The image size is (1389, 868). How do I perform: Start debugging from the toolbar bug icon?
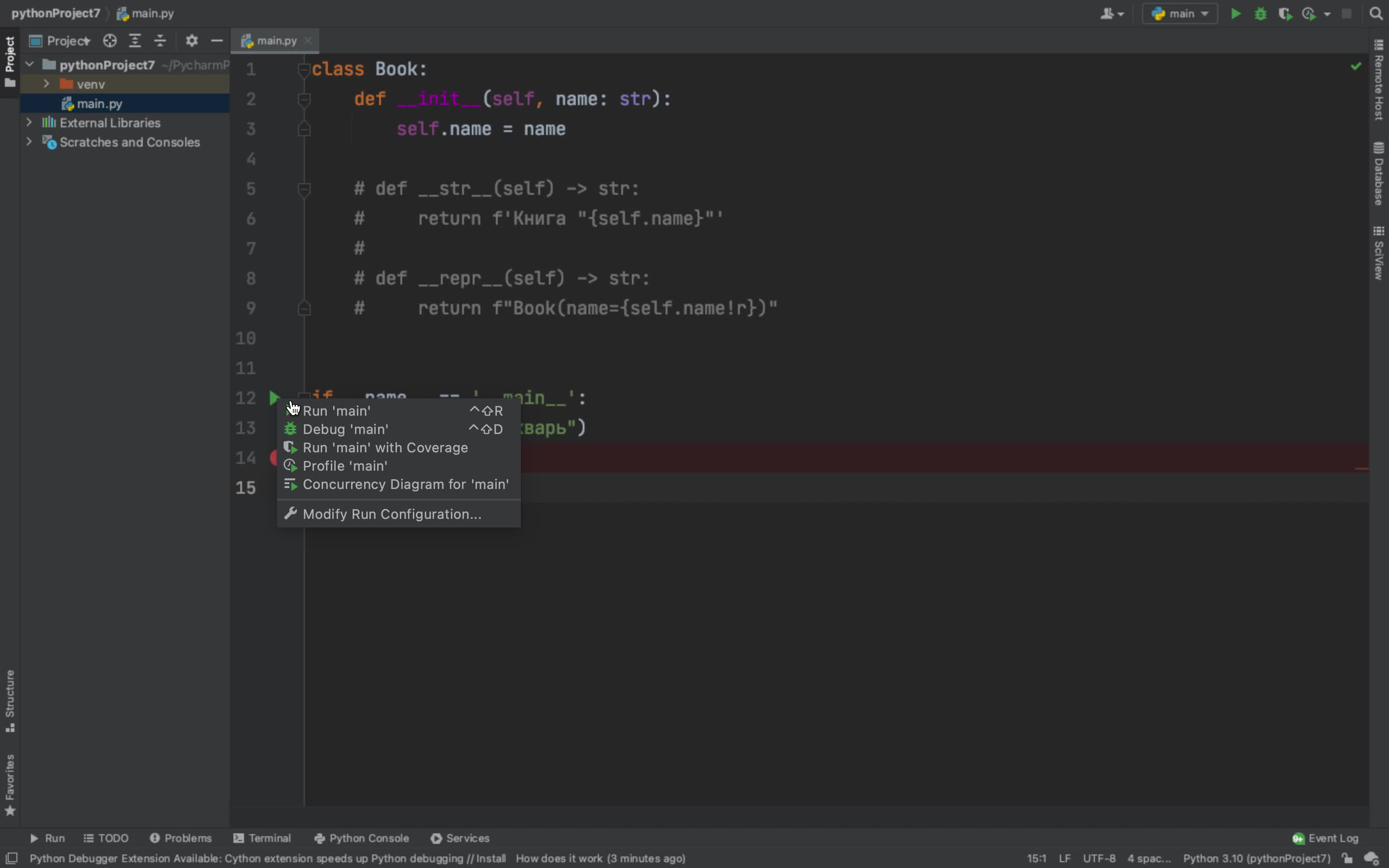click(1260, 14)
